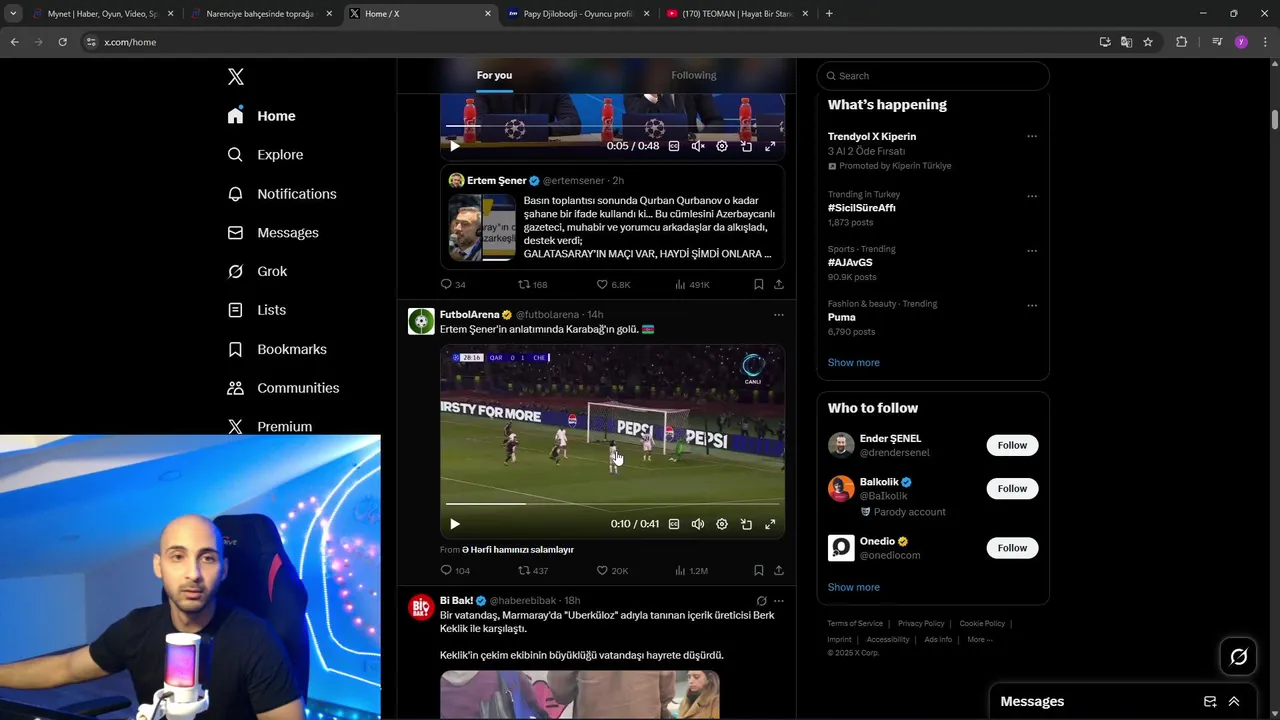Screen dimensions: 1280x720
Task: Share the FutbolArena post
Action: point(779,570)
